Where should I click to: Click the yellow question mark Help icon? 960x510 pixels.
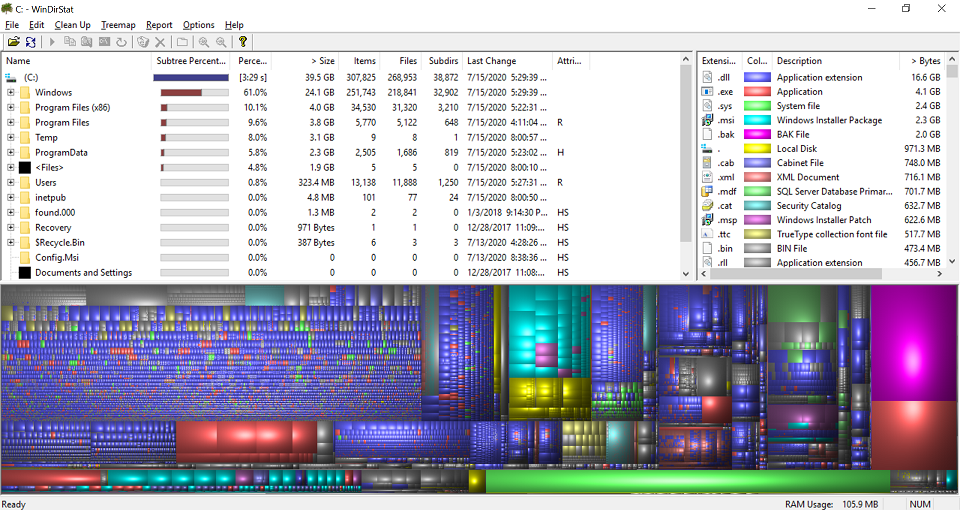242,42
